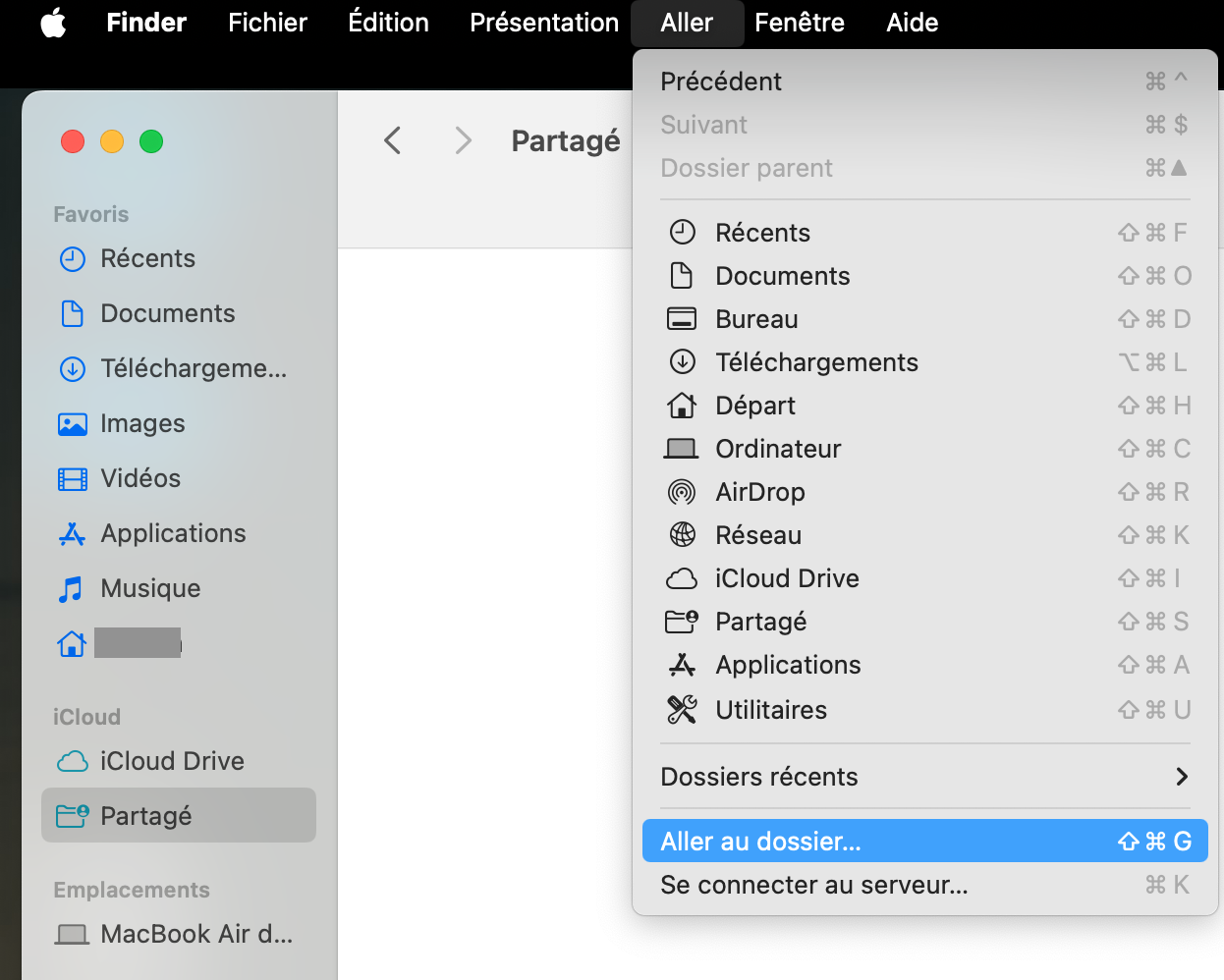Image resolution: width=1224 pixels, height=980 pixels.
Task: Click the Récents clock icon in Aller menu
Action: [683, 233]
